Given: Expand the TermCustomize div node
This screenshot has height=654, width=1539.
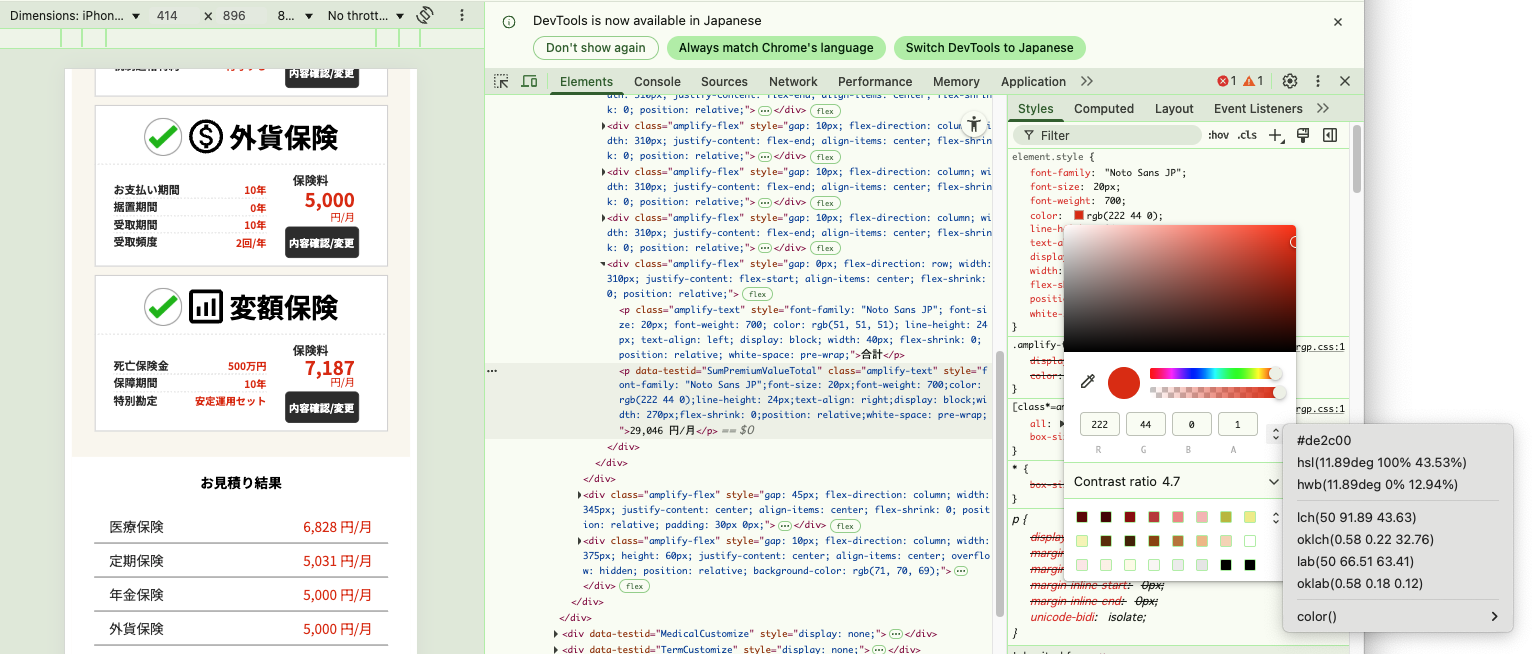Looking at the screenshot, I should click(x=556, y=649).
